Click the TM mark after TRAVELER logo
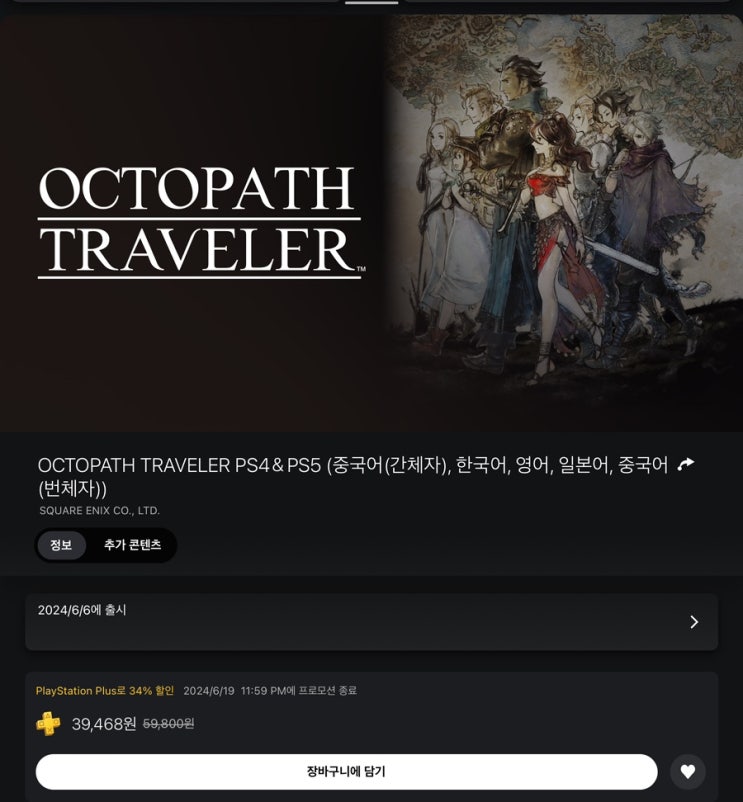The height and width of the screenshot is (802, 743). click(361, 269)
